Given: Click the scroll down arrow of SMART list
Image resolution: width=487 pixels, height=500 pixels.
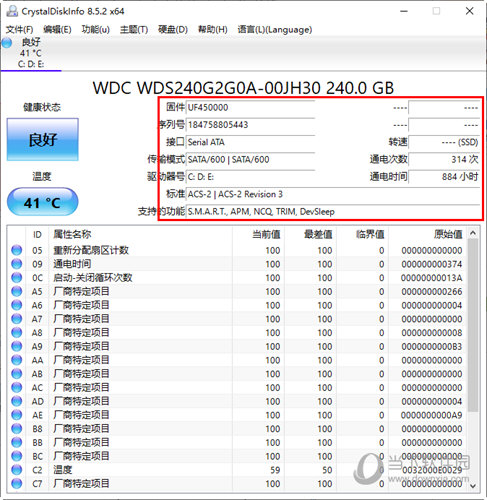Looking at the screenshot, I should click(473, 486).
